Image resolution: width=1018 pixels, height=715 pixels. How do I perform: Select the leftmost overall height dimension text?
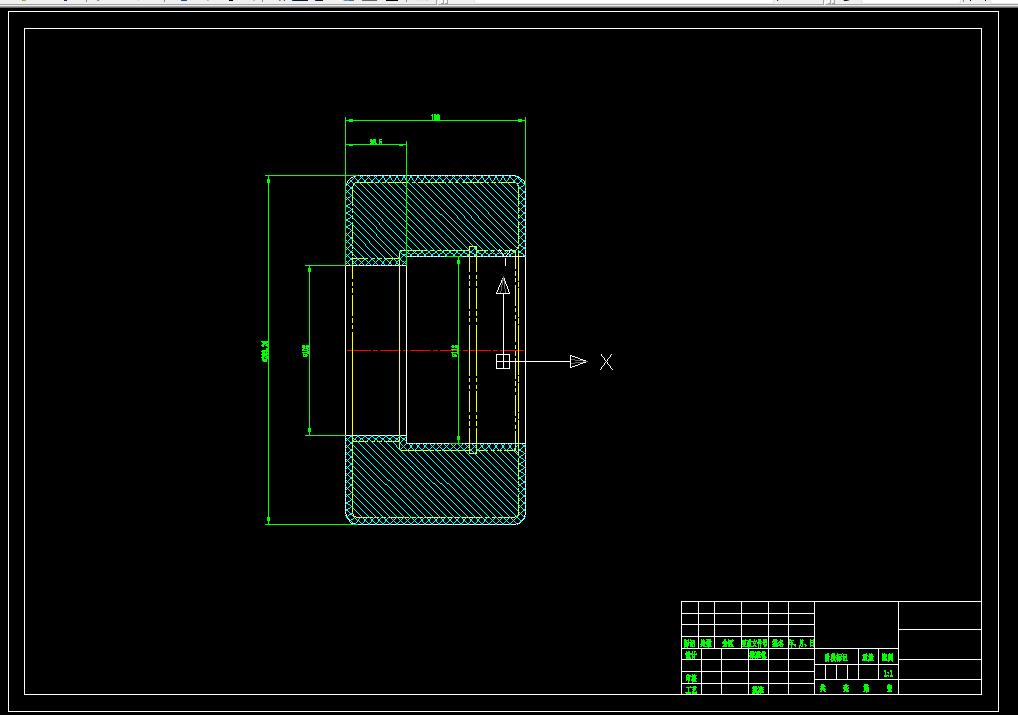coord(265,351)
